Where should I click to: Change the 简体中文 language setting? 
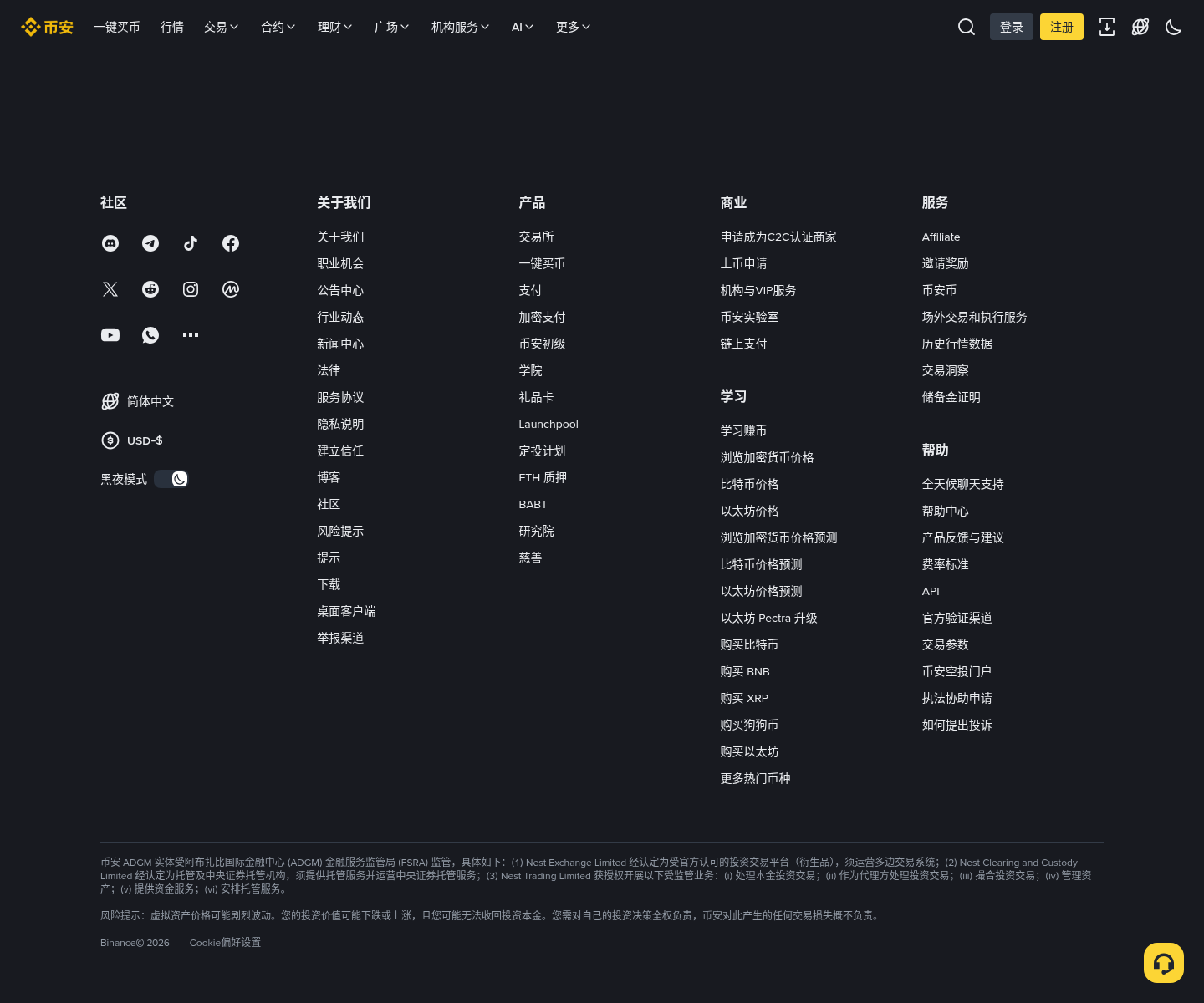(137, 401)
